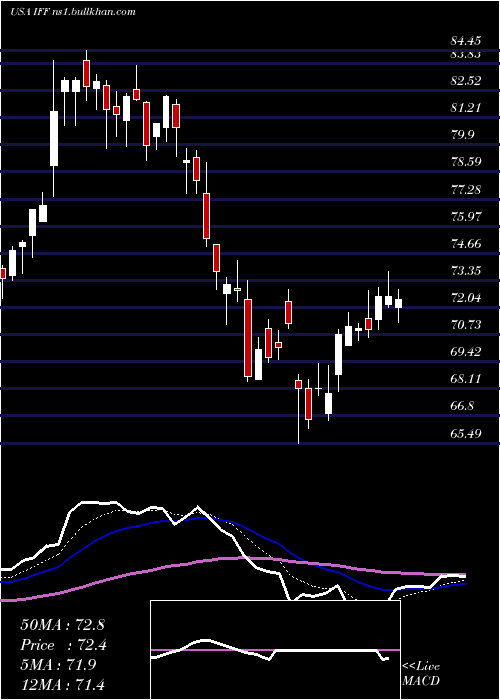The width and height of the screenshot is (500, 700).
Task: Click the last white candle at chart's right
Action: click(x=398, y=304)
